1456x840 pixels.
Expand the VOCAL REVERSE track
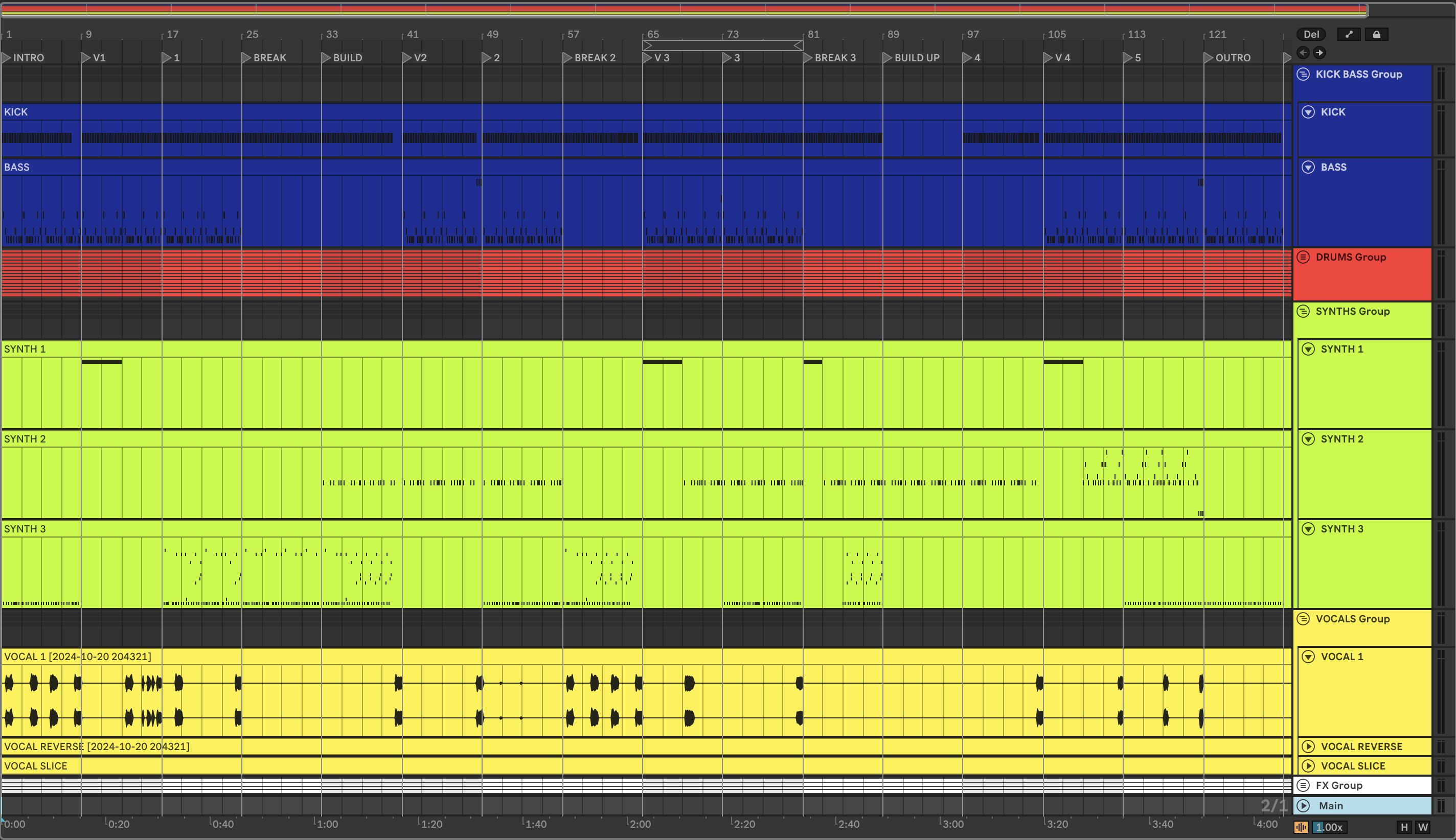(1308, 746)
